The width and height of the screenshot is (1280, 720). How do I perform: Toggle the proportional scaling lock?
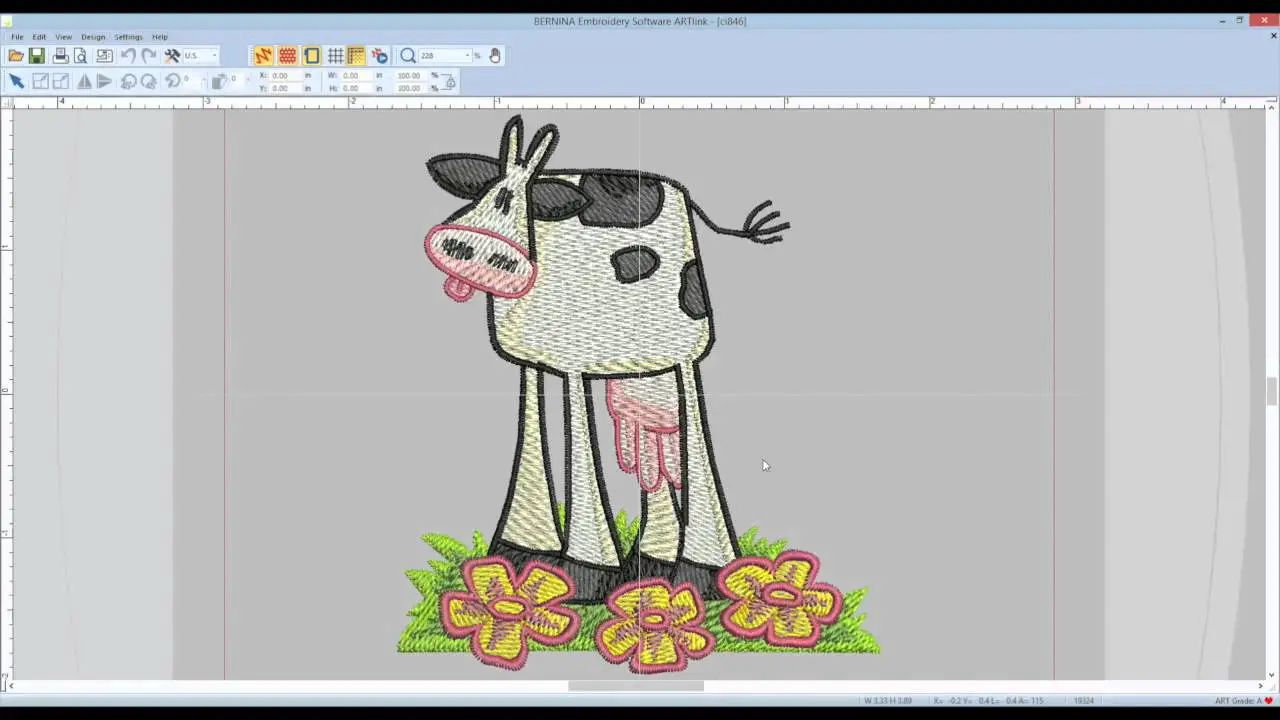pyautogui.click(x=449, y=82)
